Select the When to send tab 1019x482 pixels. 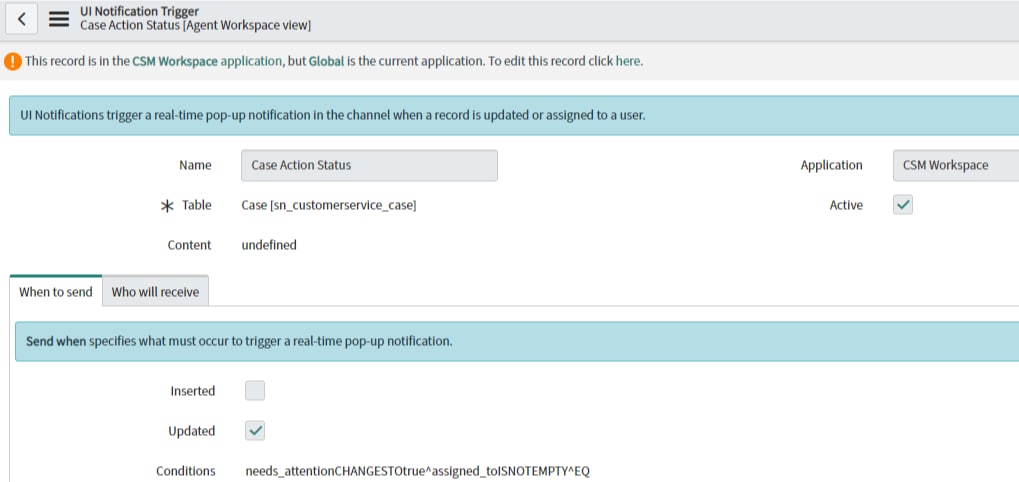[x=56, y=292]
